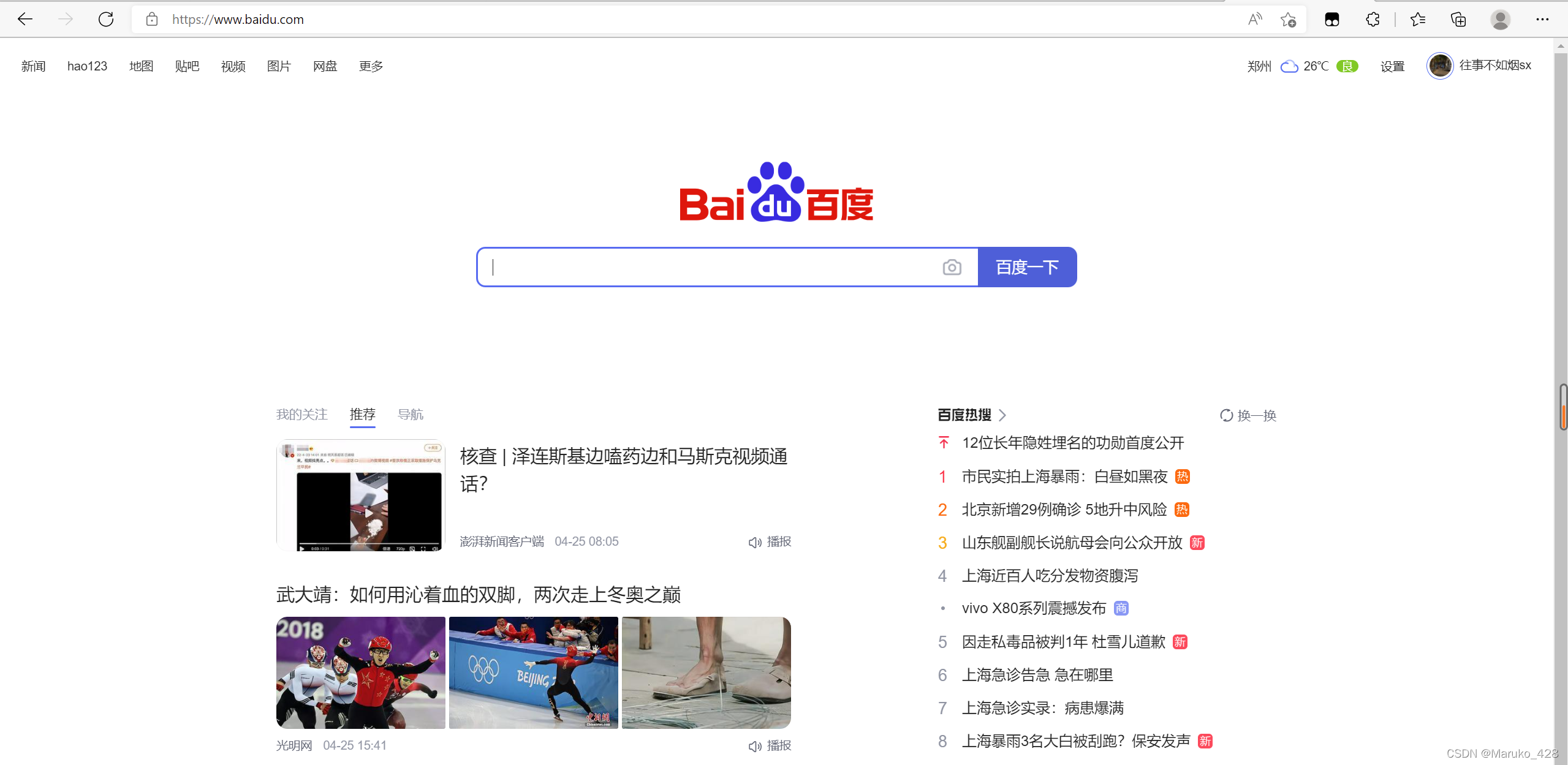Click the cloudy weather icon
Viewport: 1568px width, 765px height.
pyautogui.click(x=1289, y=66)
